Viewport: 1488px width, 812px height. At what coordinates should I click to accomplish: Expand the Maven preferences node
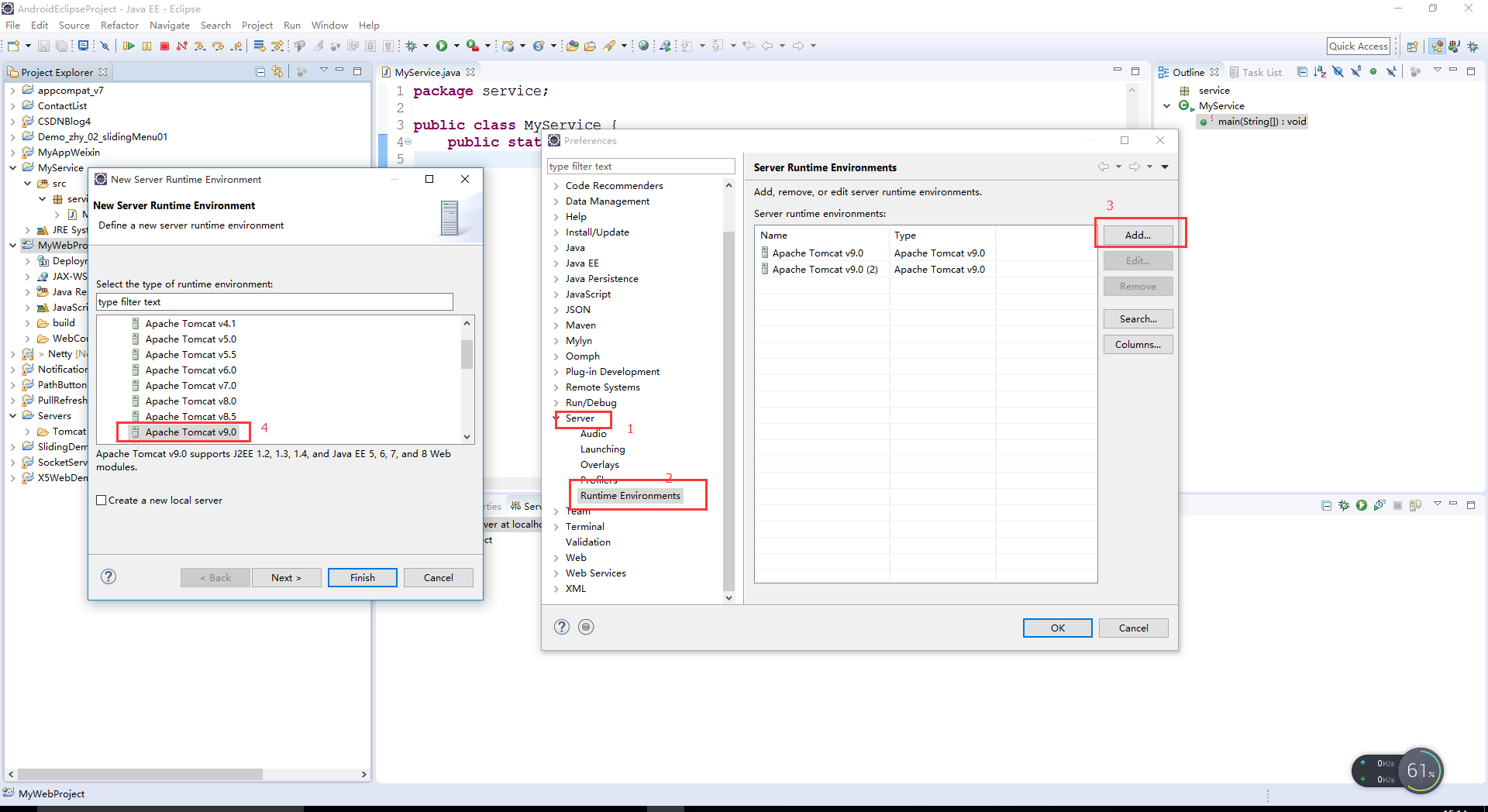[556, 325]
